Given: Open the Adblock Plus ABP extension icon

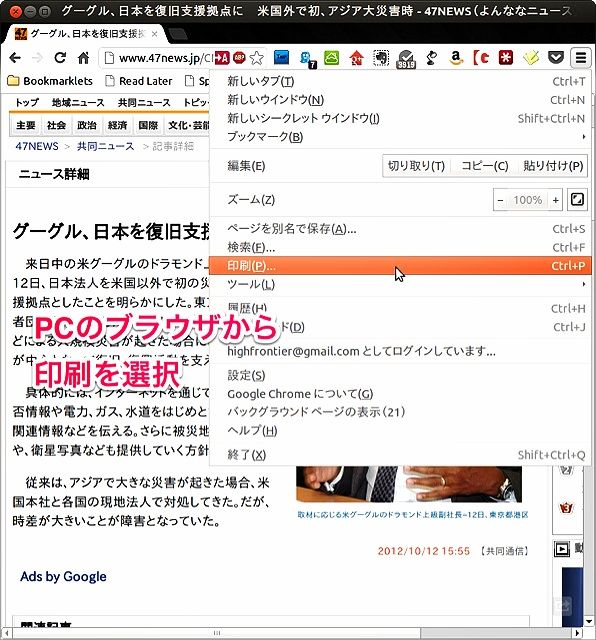Looking at the screenshot, I should (x=239, y=58).
